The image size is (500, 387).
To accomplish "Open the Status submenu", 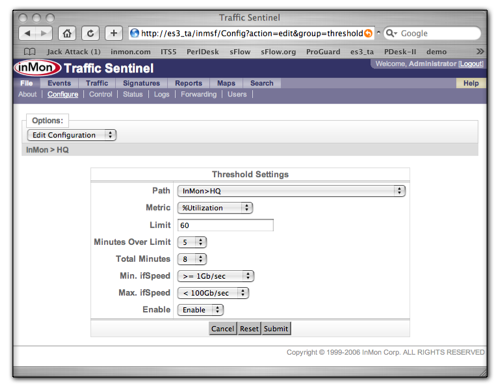I will point(133,94).
